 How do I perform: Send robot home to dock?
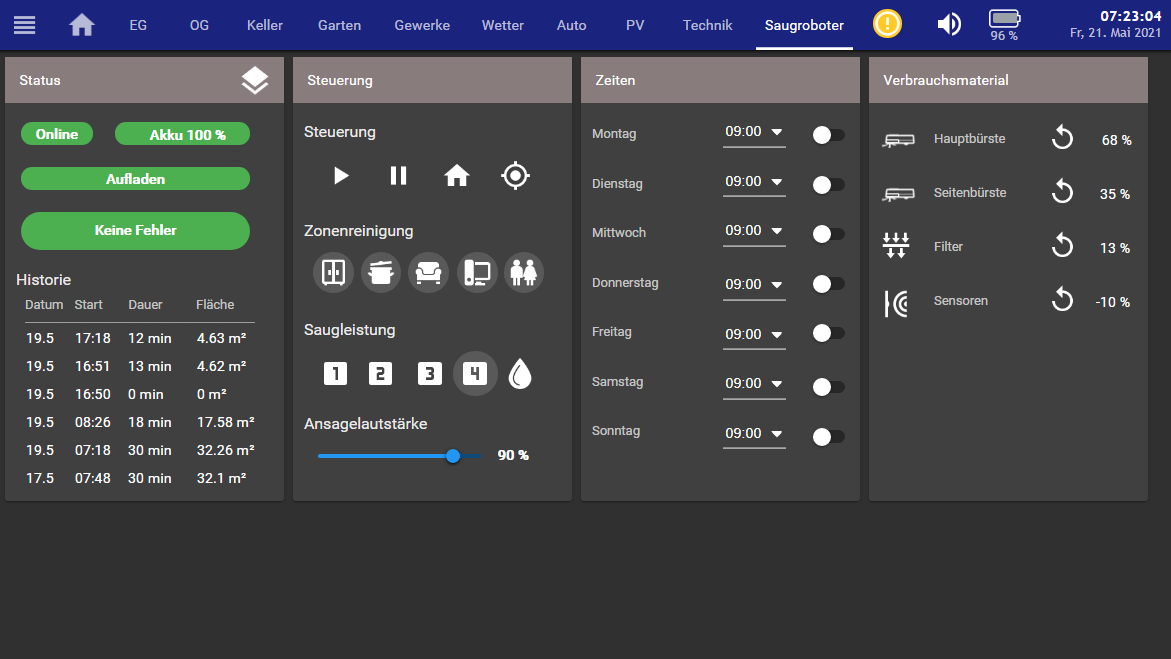(457, 176)
